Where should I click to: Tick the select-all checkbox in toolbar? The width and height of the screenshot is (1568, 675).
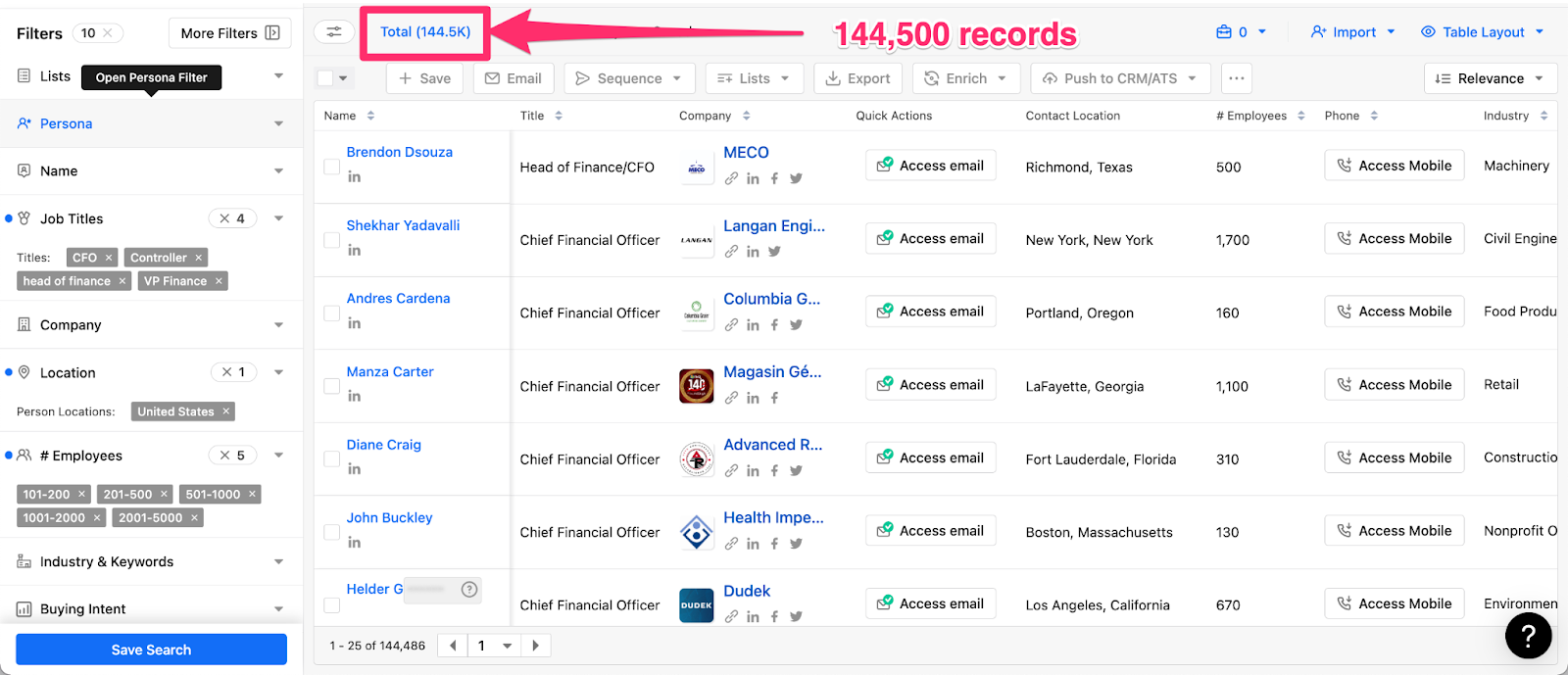pyautogui.click(x=325, y=78)
